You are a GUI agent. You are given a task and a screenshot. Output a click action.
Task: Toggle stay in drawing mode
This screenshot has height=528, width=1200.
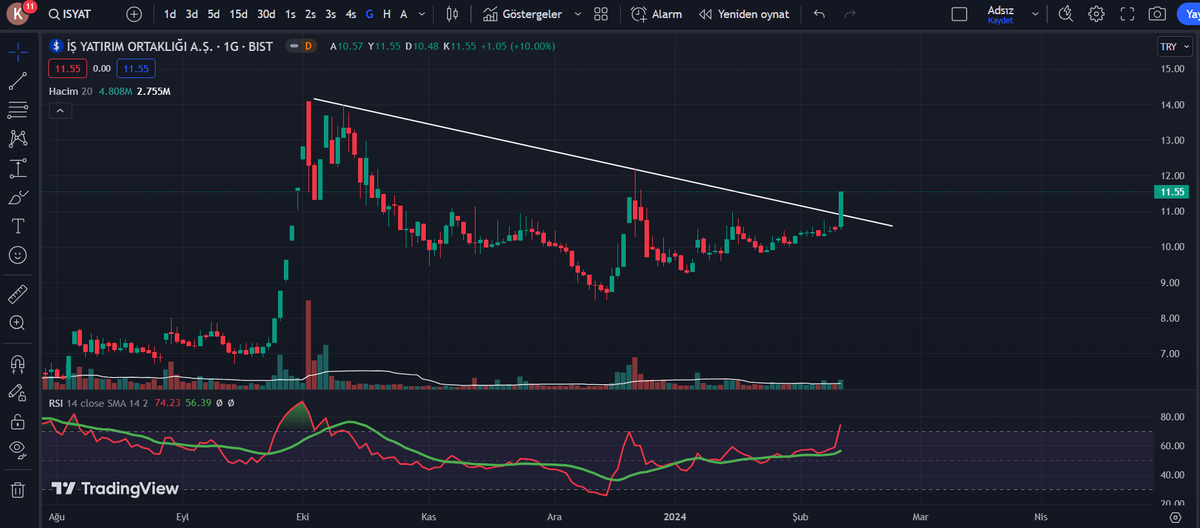click(17, 392)
